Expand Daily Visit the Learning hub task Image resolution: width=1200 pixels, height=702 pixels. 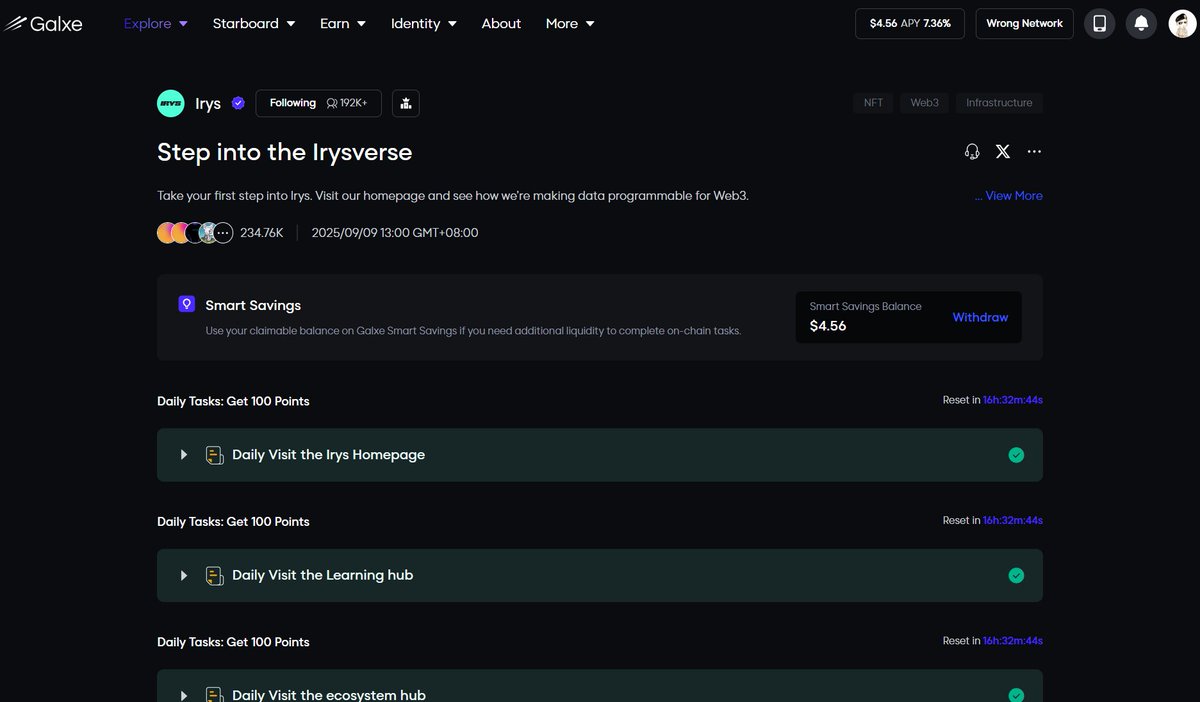[x=184, y=575]
